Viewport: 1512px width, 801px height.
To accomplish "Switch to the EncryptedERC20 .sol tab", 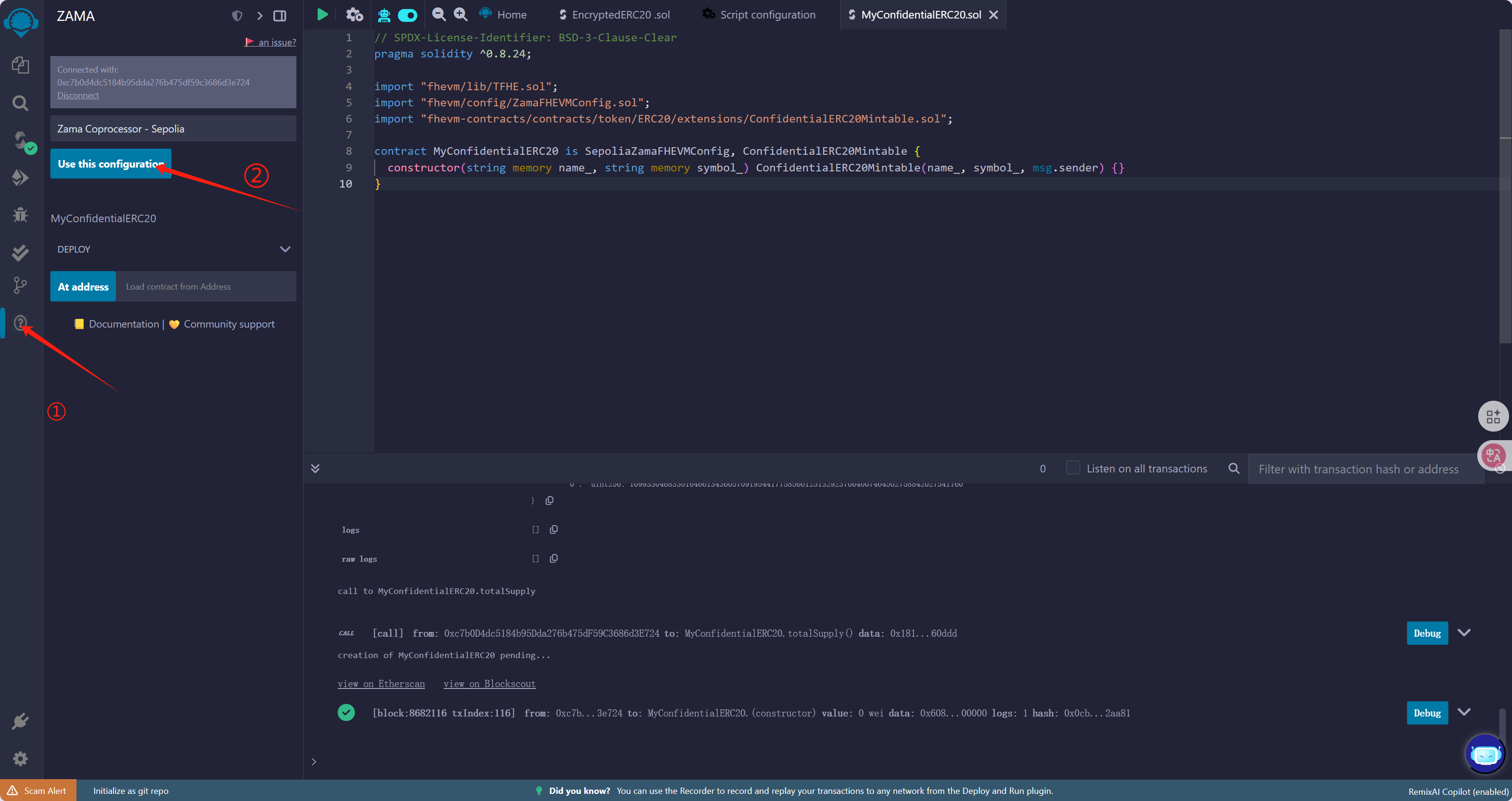I will coord(615,15).
